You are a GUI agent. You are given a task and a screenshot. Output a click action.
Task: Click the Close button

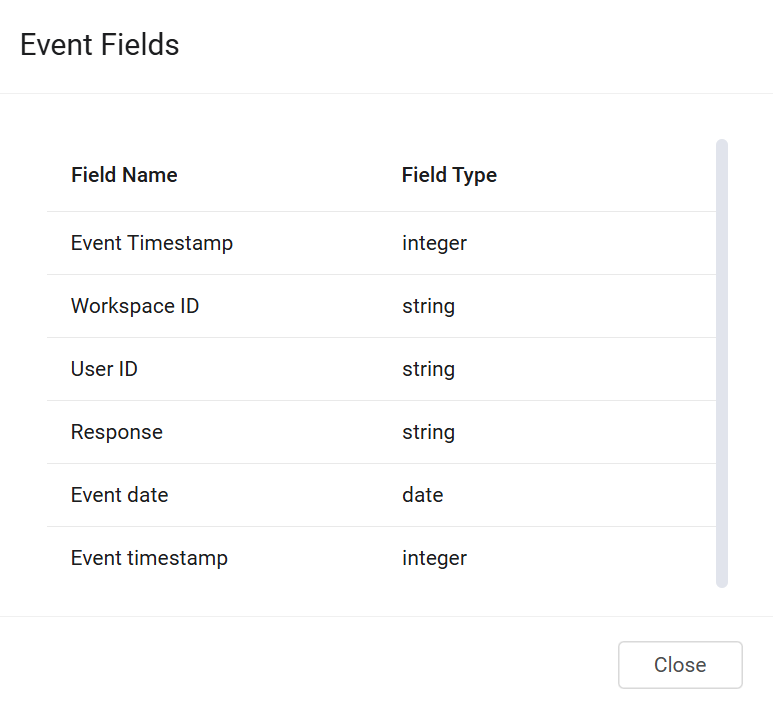coord(680,665)
